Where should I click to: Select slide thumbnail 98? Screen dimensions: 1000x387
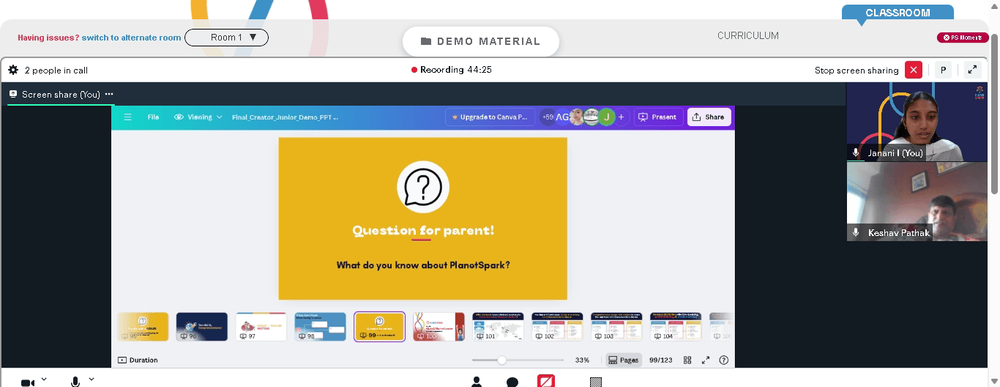(320, 326)
